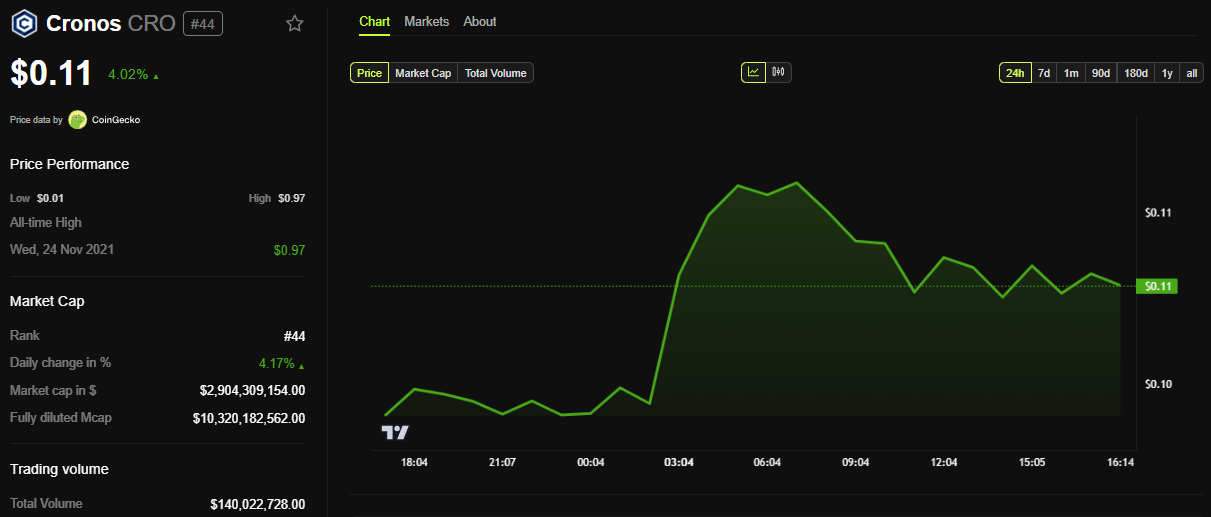The image size is (1211, 517).
Task: Click the $0.10 price axis label
Action: click(x=1158, y=385)
